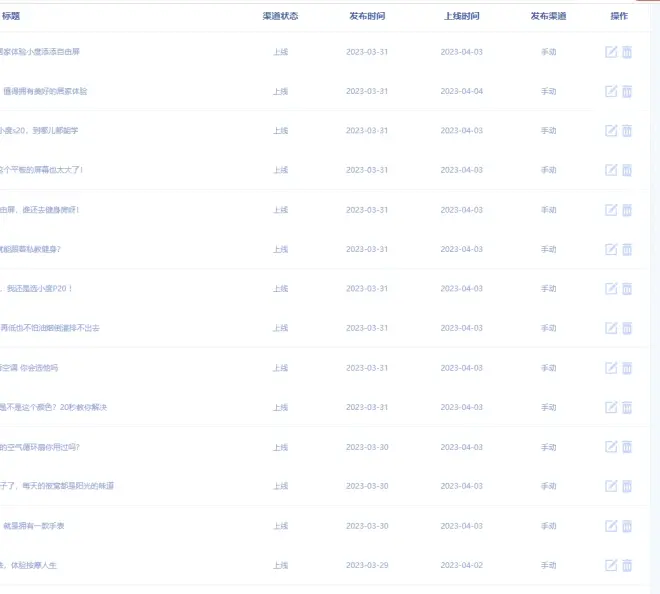Viewport: 660px width, 594px height.
Task: Remove the '体验按摩人生' row with trash icon
Action: point(627,565)
